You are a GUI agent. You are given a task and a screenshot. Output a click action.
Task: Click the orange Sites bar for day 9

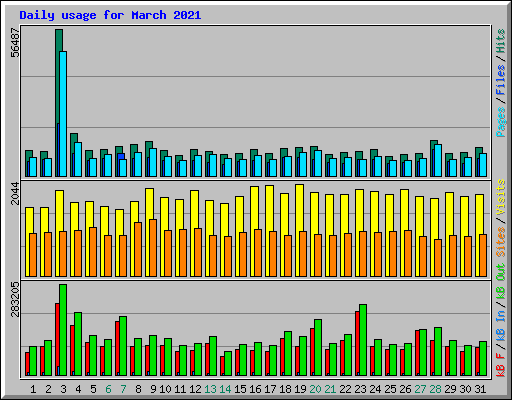(153, 248)
